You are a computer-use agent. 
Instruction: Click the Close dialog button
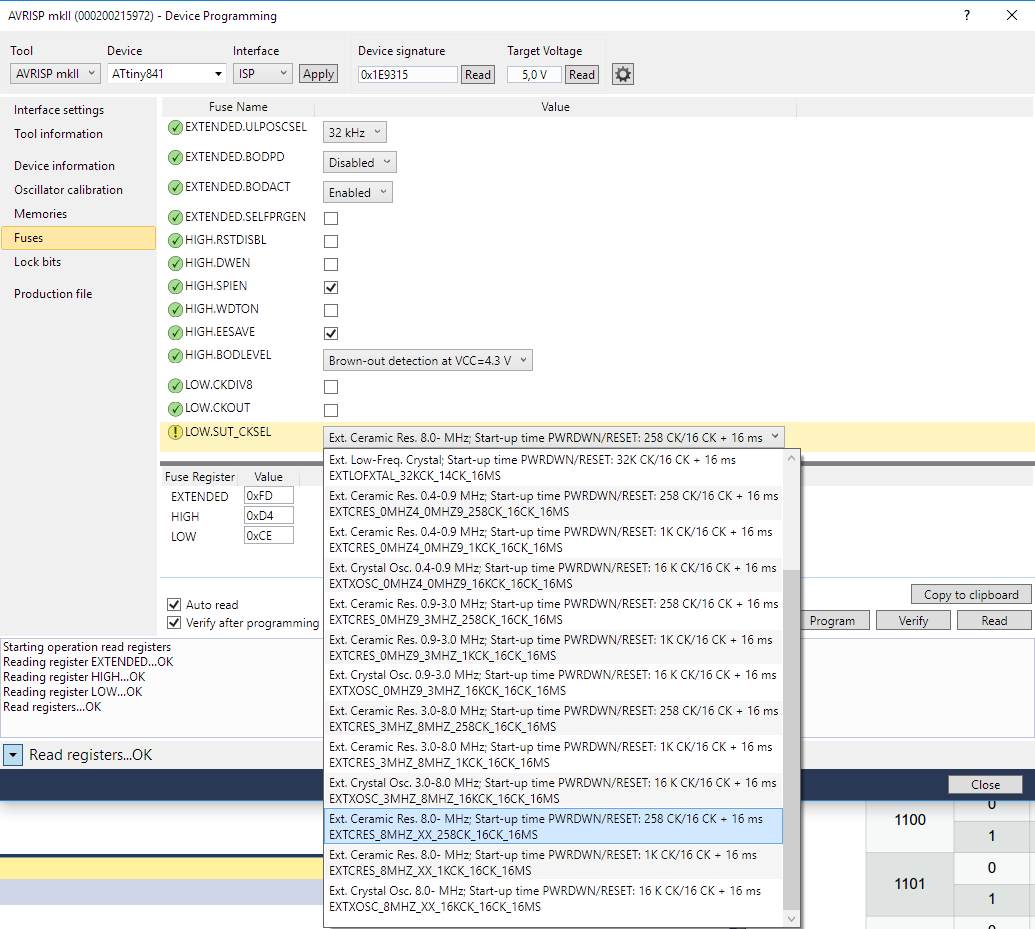click(985, 784)
